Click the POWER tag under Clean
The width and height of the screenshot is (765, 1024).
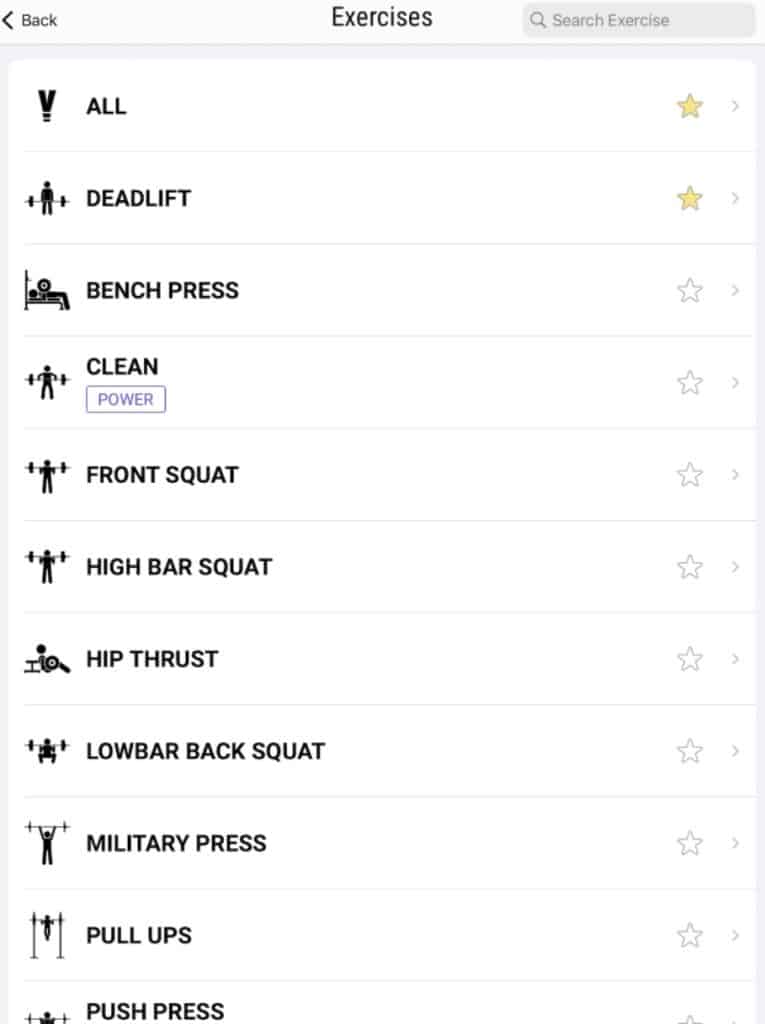[x=126, y=399]
